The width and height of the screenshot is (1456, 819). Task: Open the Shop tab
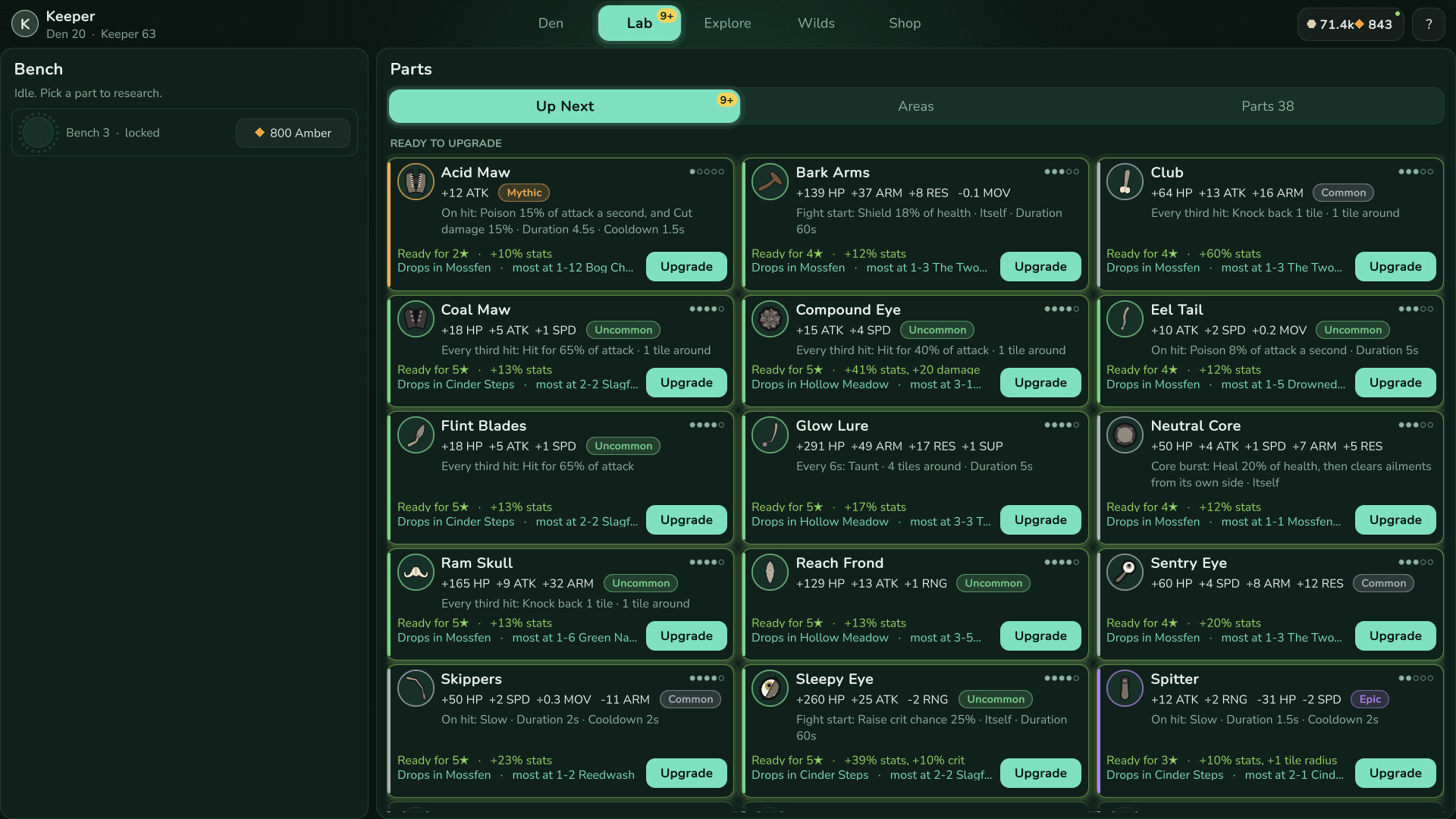(x=905, y=24)
